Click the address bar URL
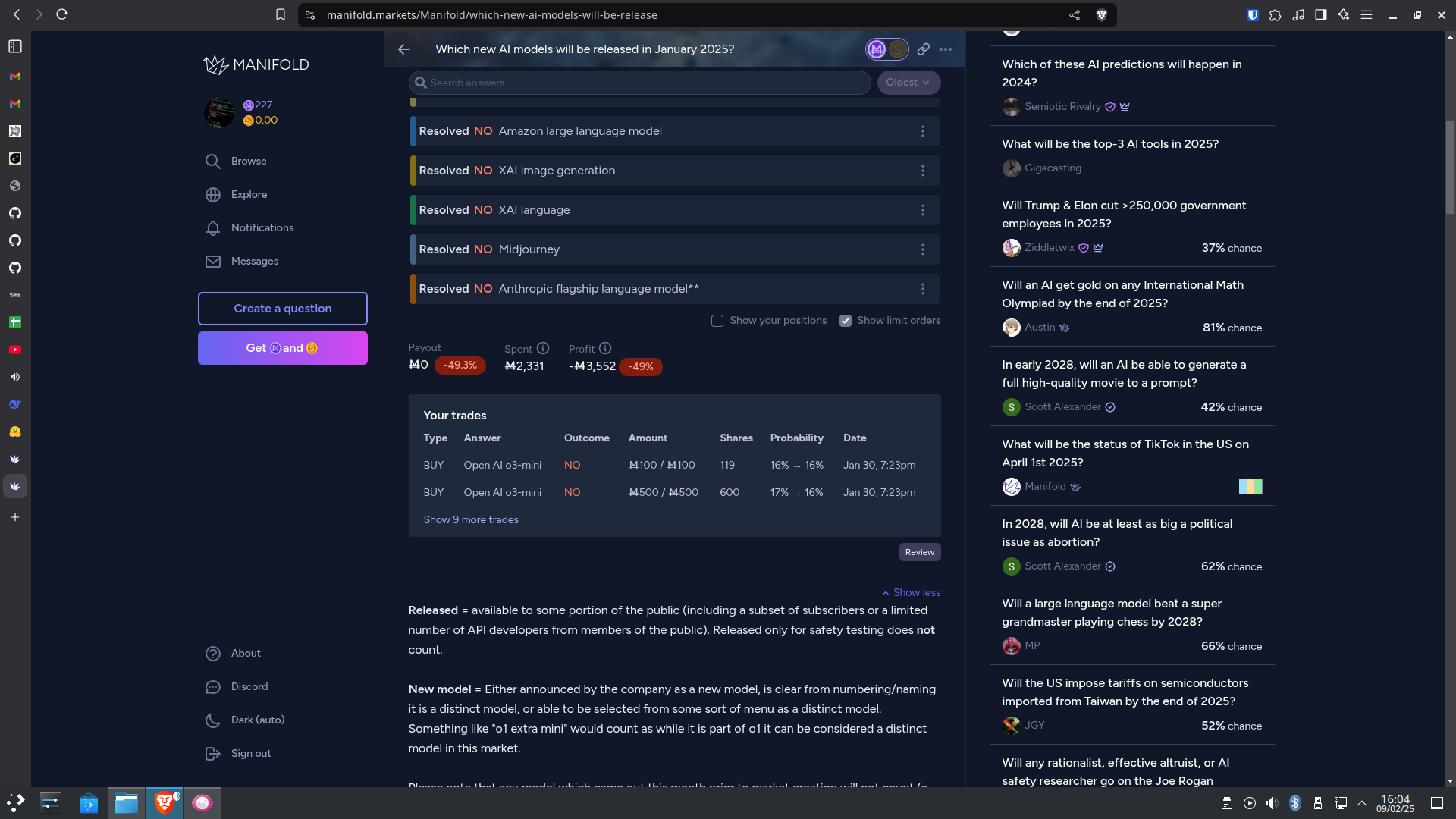 tap(492, 15)
